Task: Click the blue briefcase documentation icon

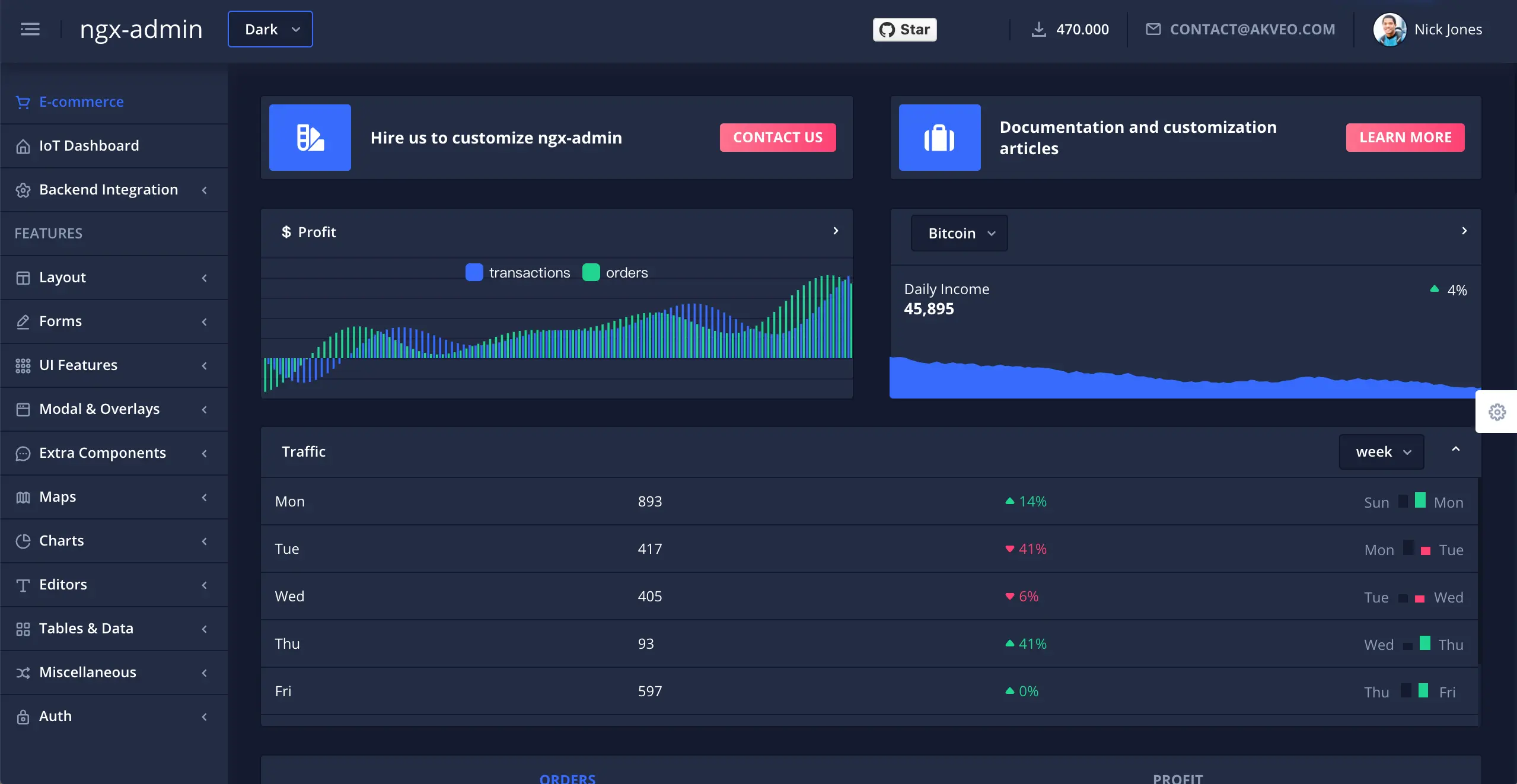Action: point(939,138)
